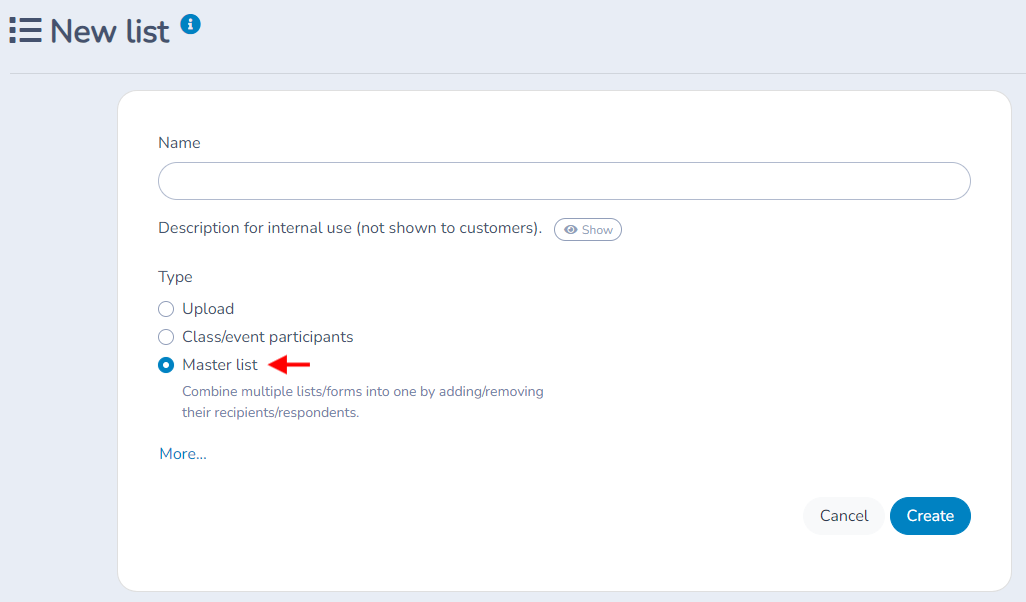The height and width of the screenshot is (602, 1026).
Task: Click into the Name input field
Action: pyautogui.click(x=564, y=181)
